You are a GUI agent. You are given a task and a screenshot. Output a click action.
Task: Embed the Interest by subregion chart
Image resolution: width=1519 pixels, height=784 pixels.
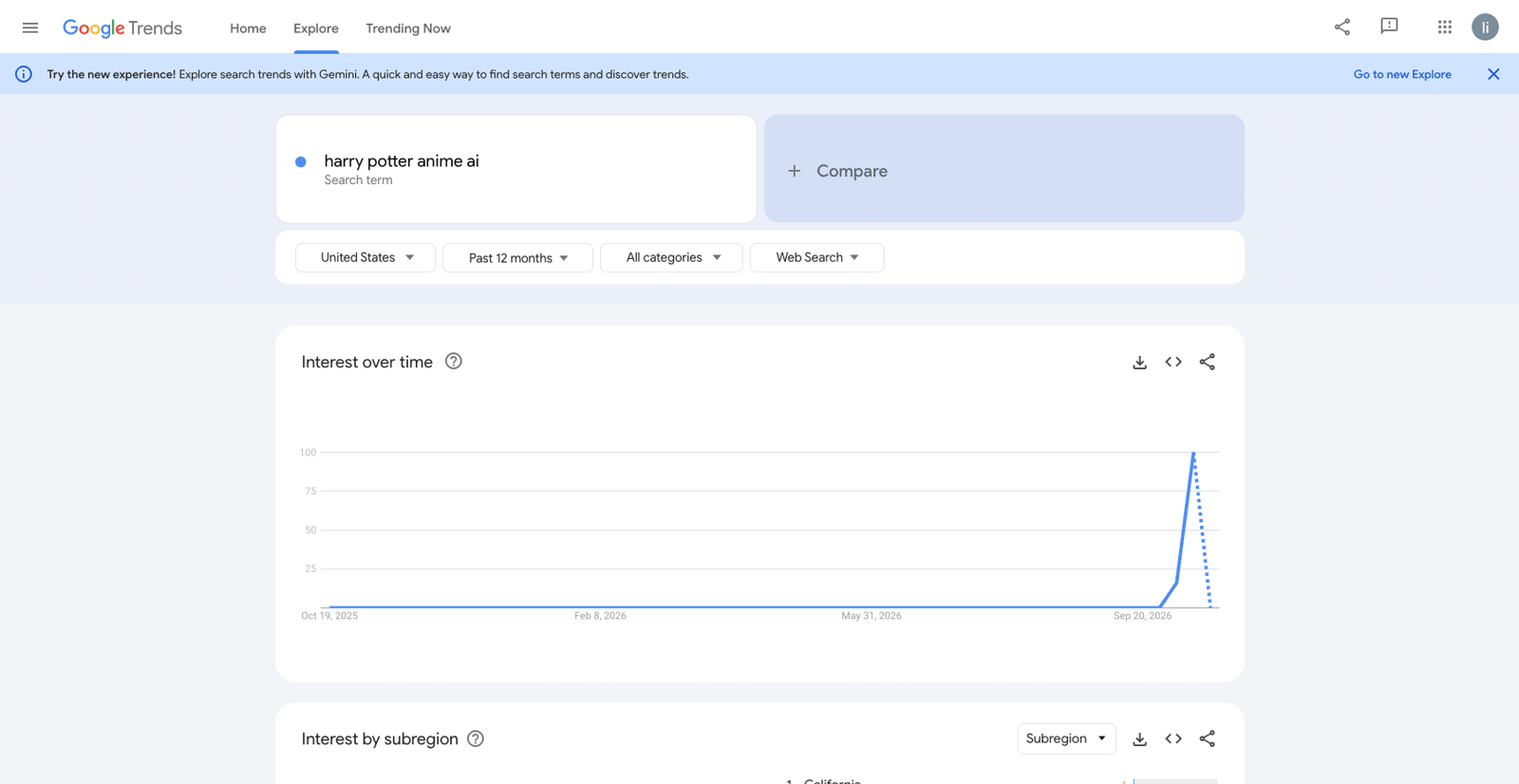tap(1173, 738)
